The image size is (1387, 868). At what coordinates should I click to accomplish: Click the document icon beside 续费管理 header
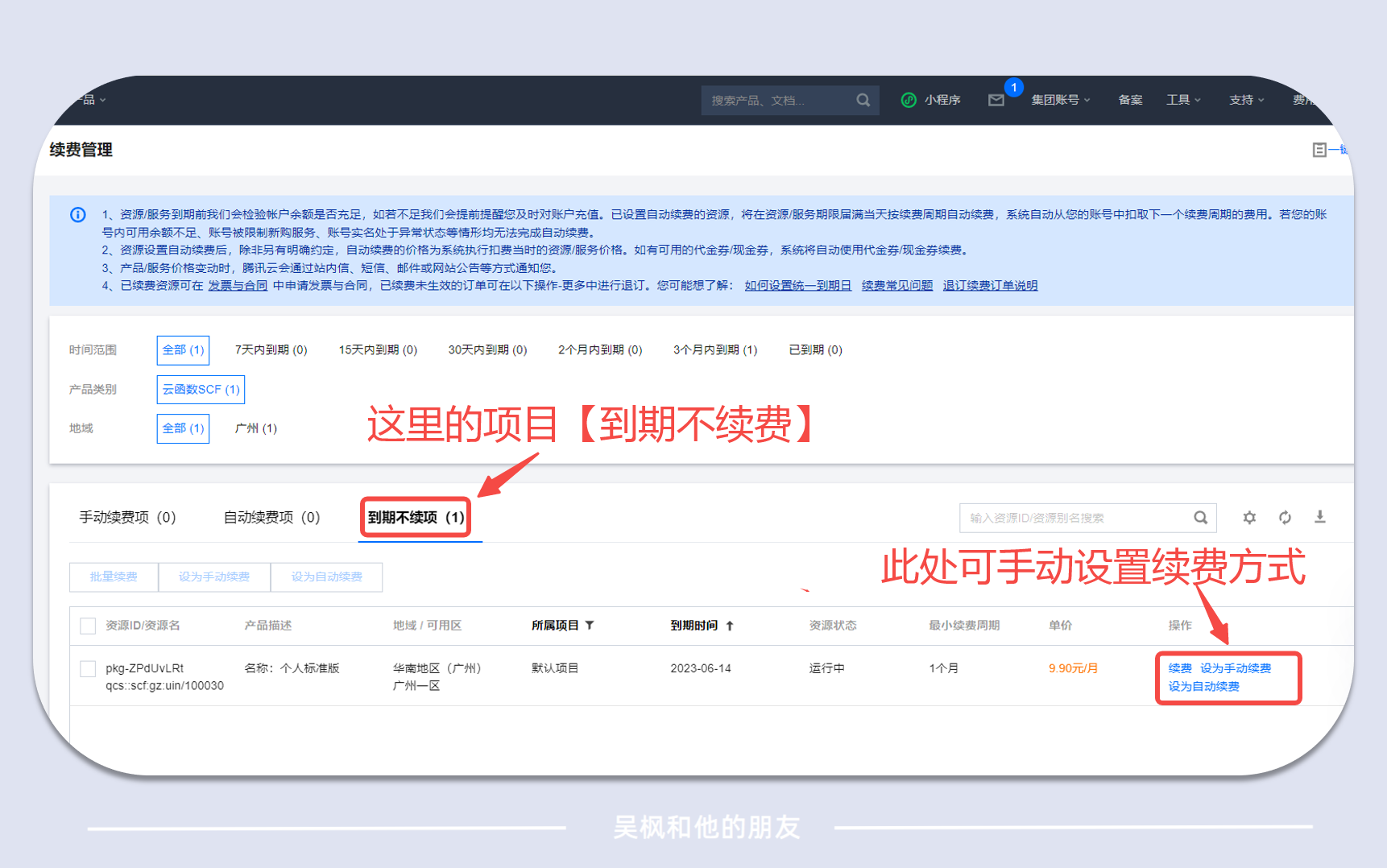(x=1319, y=150)
